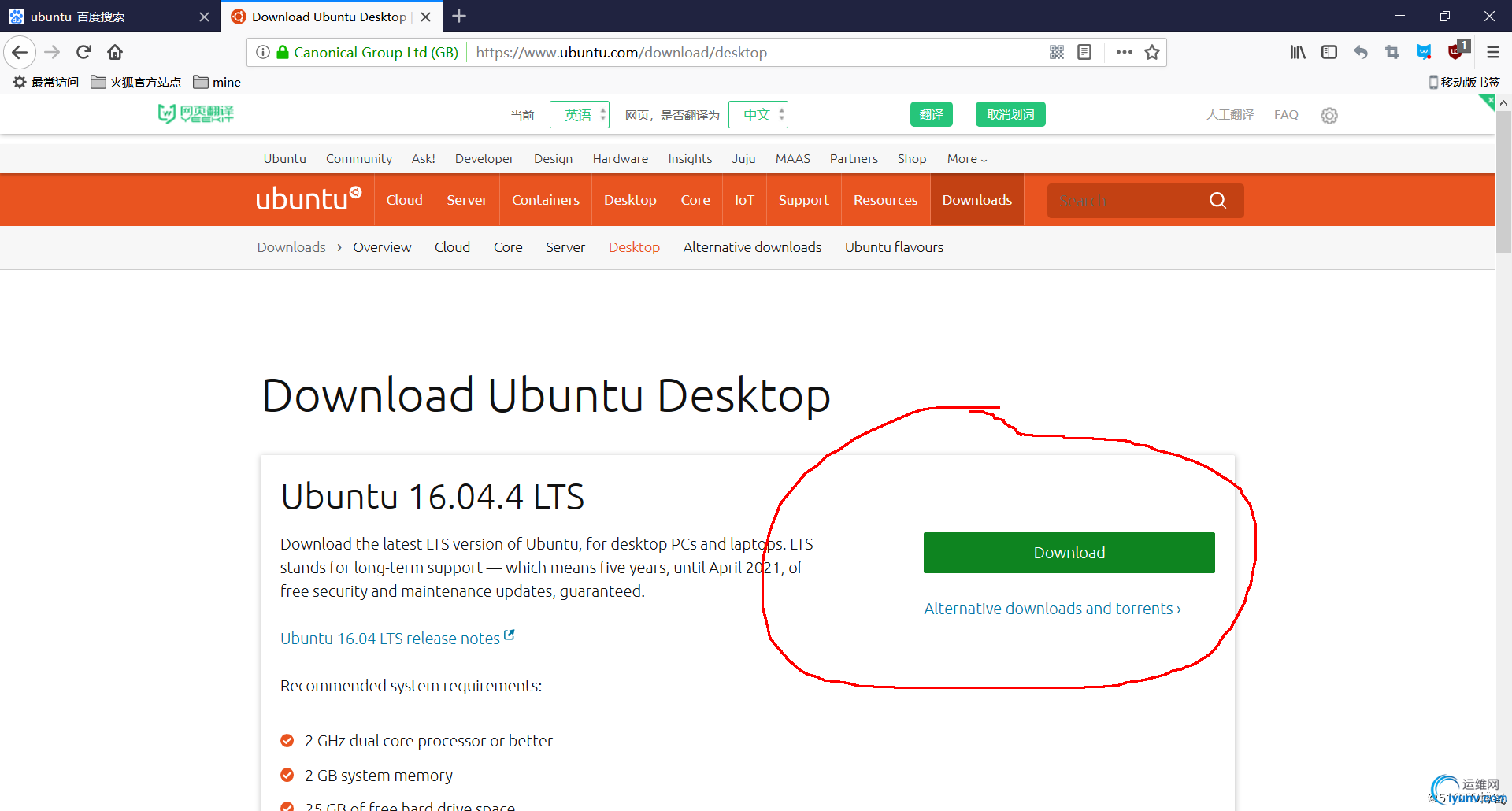Screen dimensions: 1512x811
Task: Open 最常访问 bookmarks gear item
Action: [x=46, y=82]
